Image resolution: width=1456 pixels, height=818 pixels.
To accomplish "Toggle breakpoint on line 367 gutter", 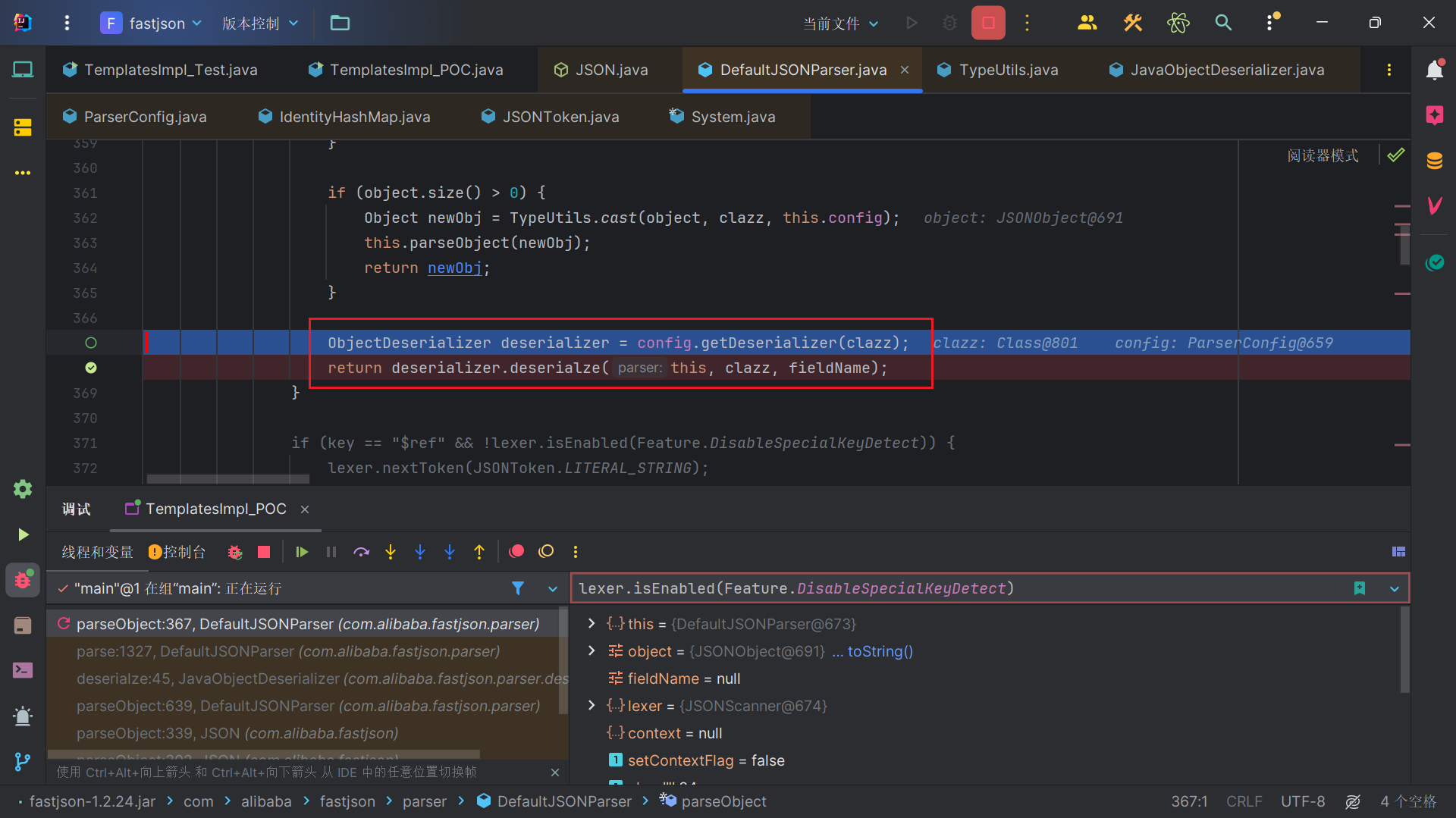I will (91, 343).
